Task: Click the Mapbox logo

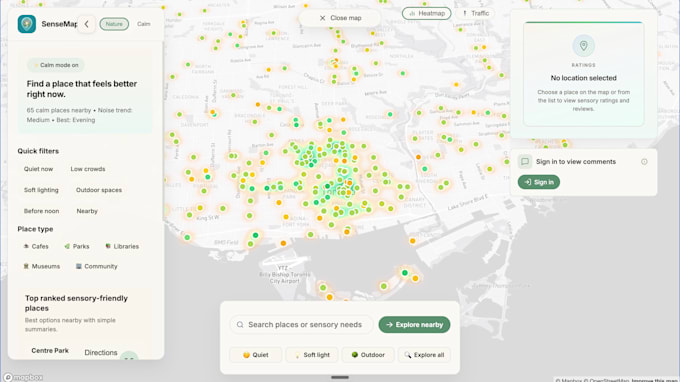Action: 23,377
